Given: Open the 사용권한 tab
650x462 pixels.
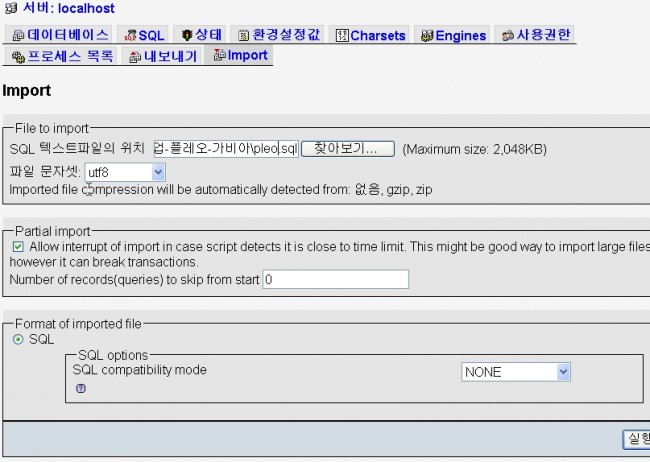Looking at the screenshot, I should click(535, 35).
